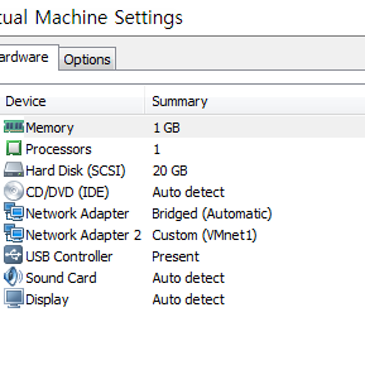Select the Display device label
The image size is (365, 365).
47,300
